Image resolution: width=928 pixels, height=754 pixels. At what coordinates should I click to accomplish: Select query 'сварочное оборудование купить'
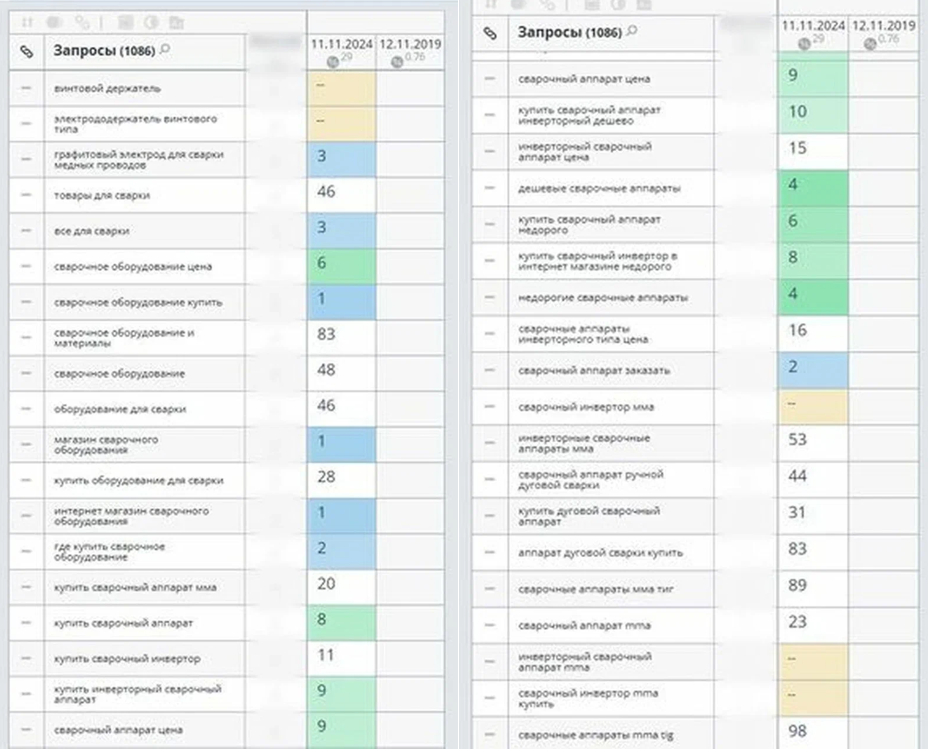139,302
